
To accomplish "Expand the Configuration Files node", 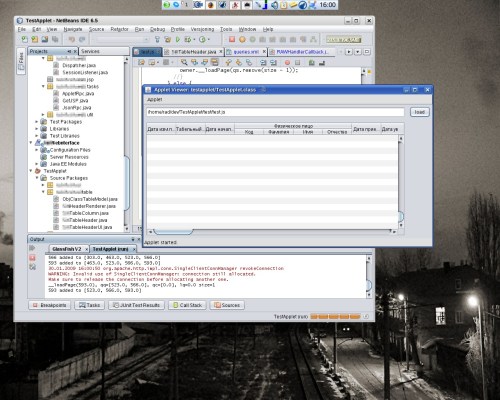I will [x=37, y=150].
